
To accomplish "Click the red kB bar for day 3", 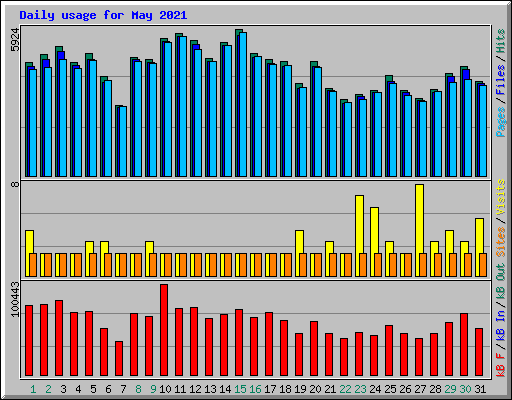I will 59,338.
